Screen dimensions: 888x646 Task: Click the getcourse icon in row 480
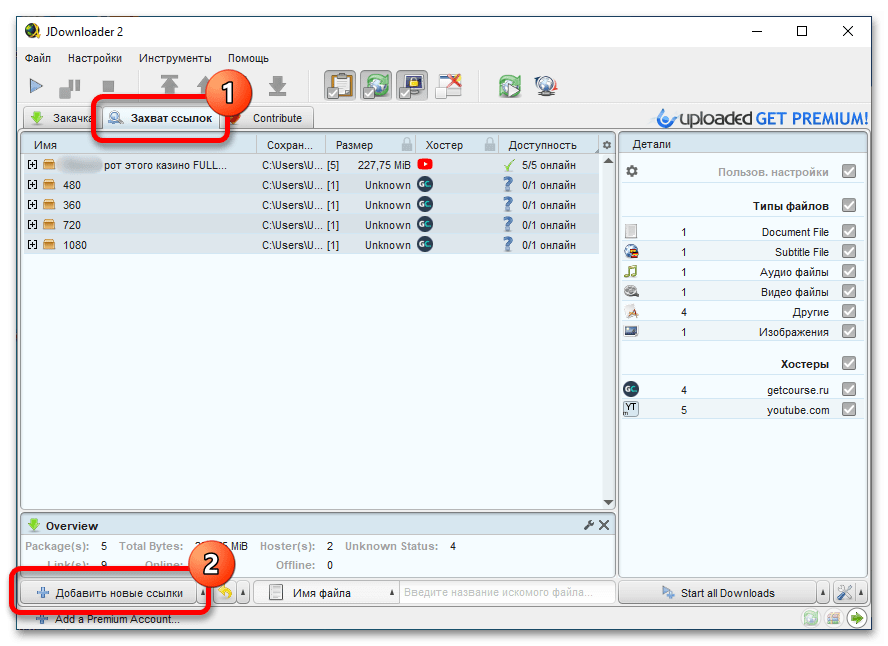[425, 185]
